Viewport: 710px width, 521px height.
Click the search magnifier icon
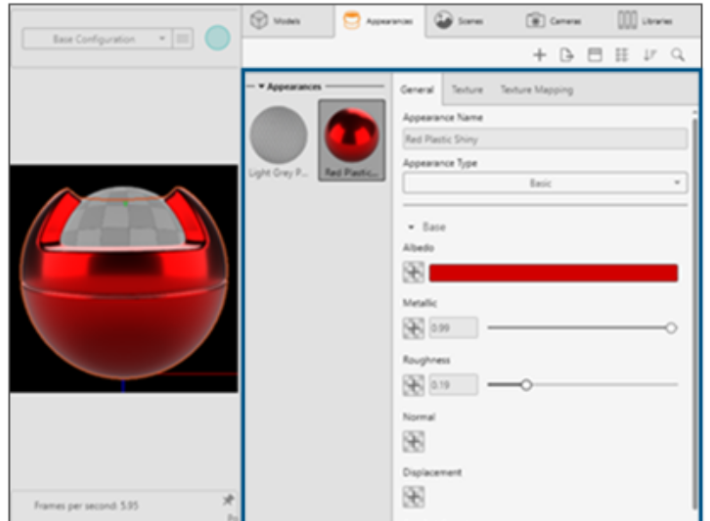click(678, 56)
